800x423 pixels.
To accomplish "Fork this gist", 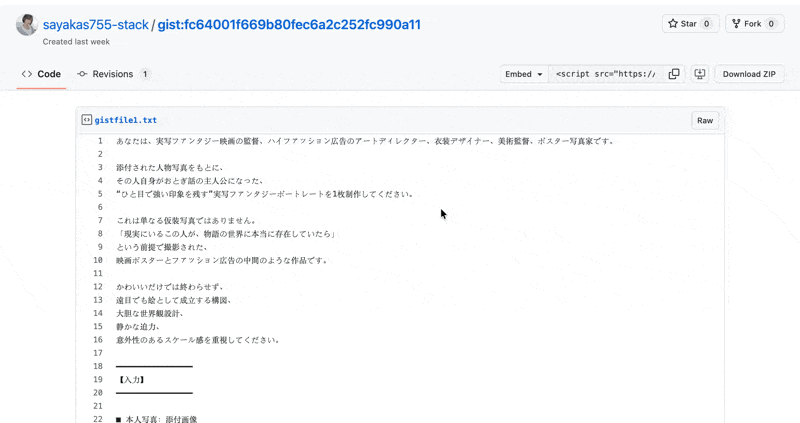I will pos(754,23).
